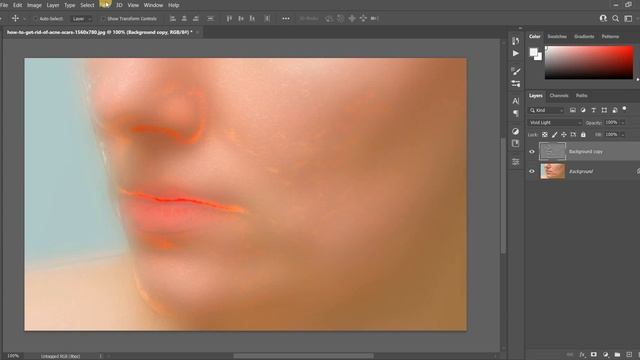The image size is (640, 360).
Task: Toggle the Auto-Select checkbox
Action: (x=35, y=19)
